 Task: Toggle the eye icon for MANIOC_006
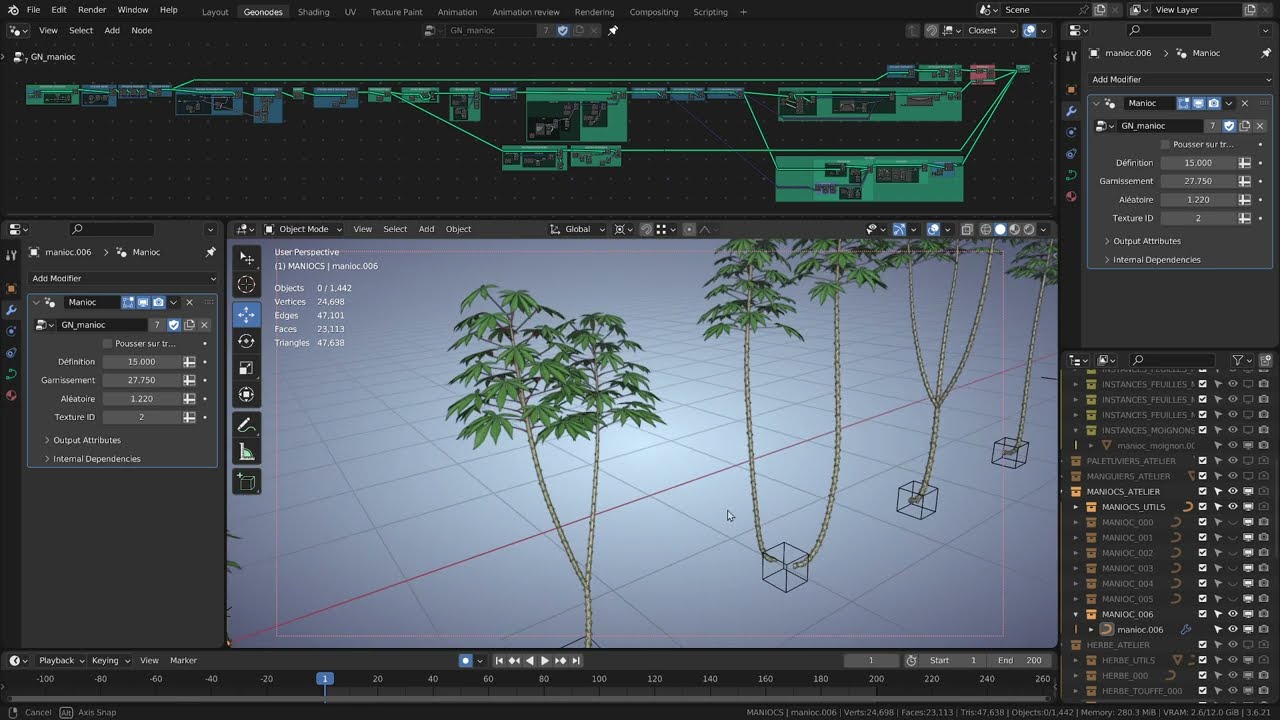click(x=1232, y=614)
